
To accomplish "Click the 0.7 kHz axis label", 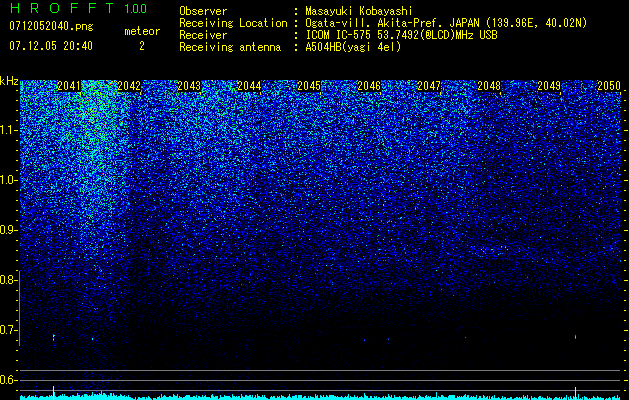I will click(x=7, y=330).
